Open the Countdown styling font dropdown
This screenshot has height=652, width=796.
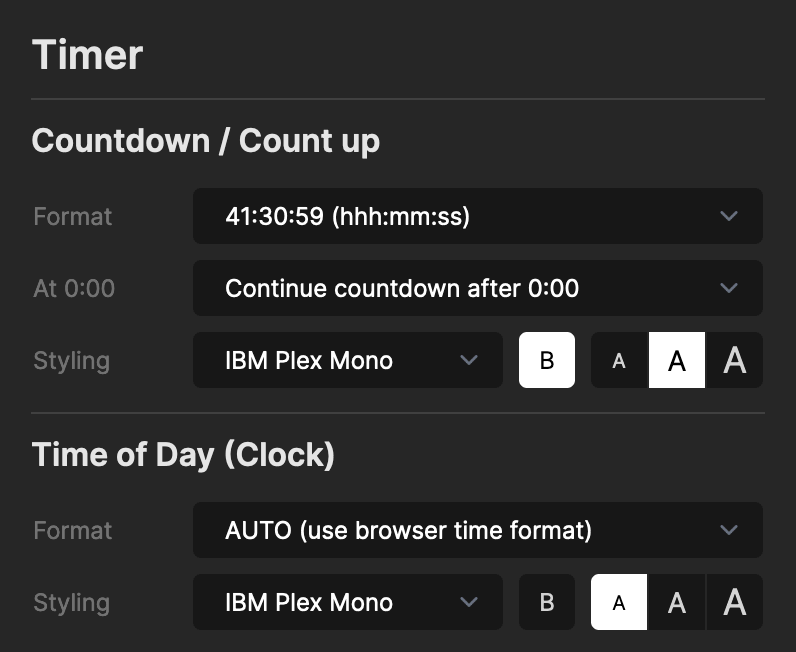347,360
